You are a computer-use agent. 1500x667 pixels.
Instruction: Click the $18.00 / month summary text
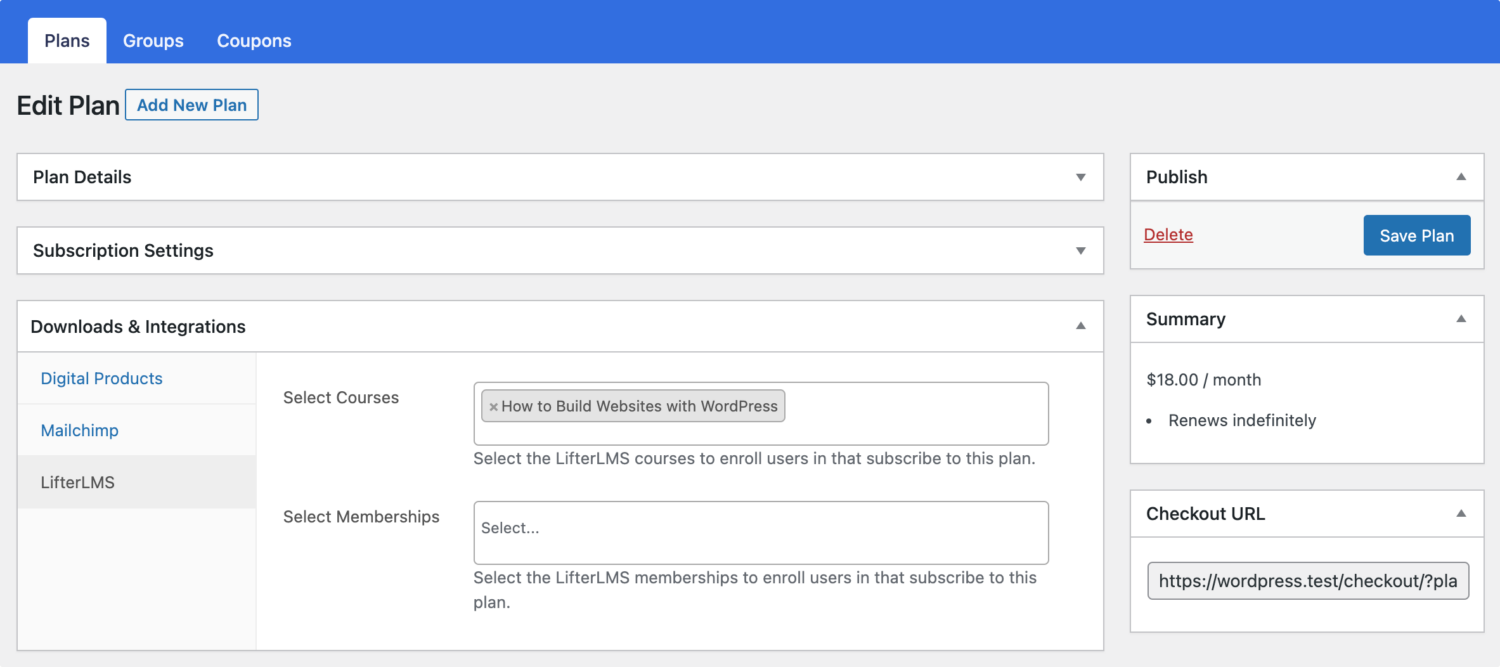tap(1204, 380)
